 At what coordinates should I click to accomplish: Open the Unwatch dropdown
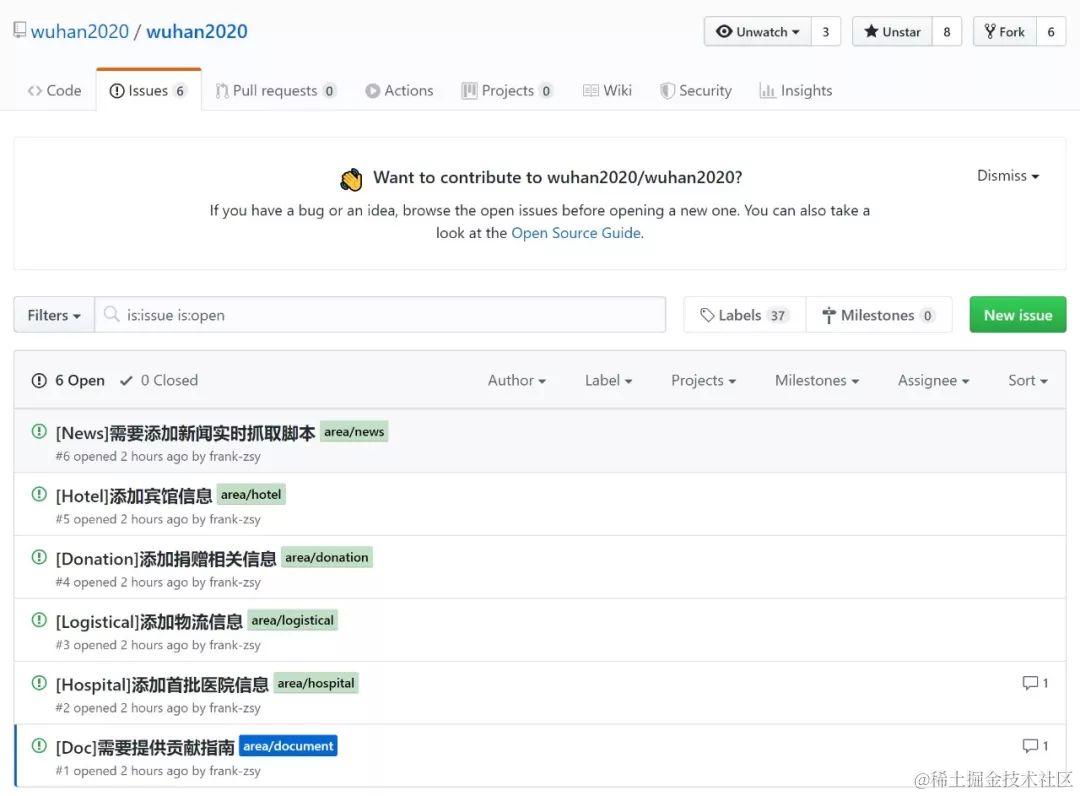pos(758,32)
